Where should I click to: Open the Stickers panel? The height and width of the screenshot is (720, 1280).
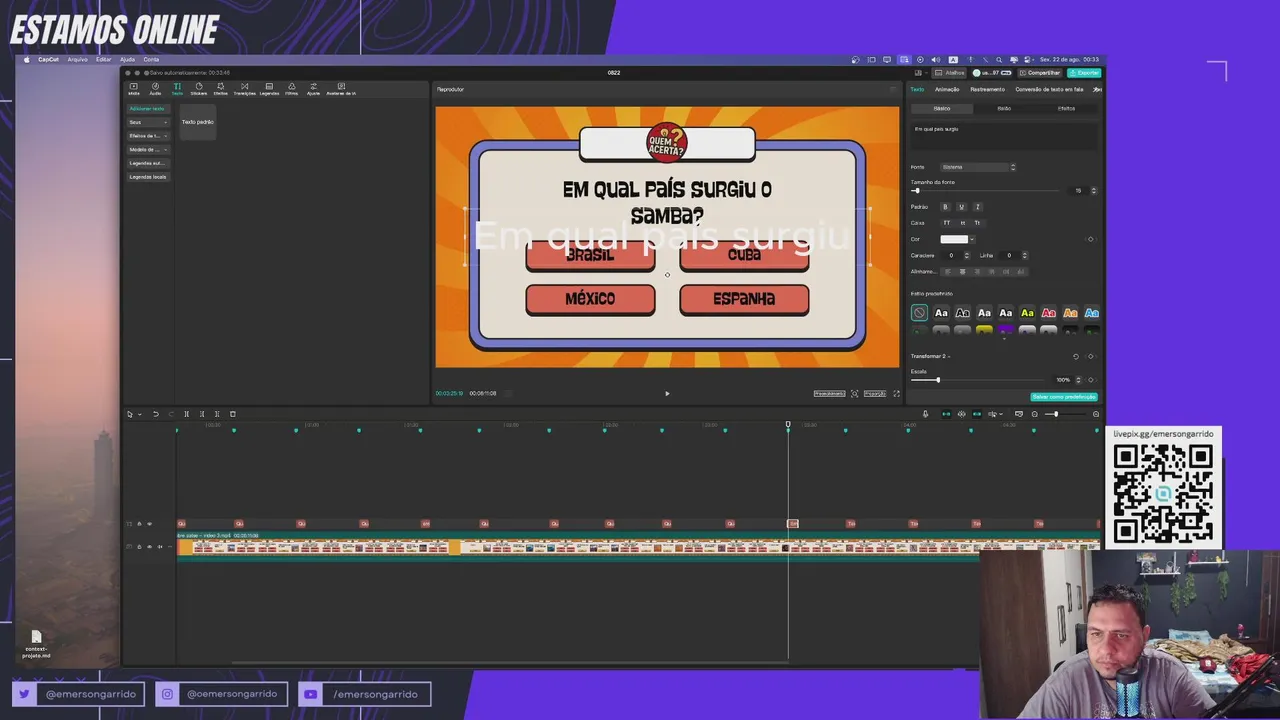click(199, 89)
